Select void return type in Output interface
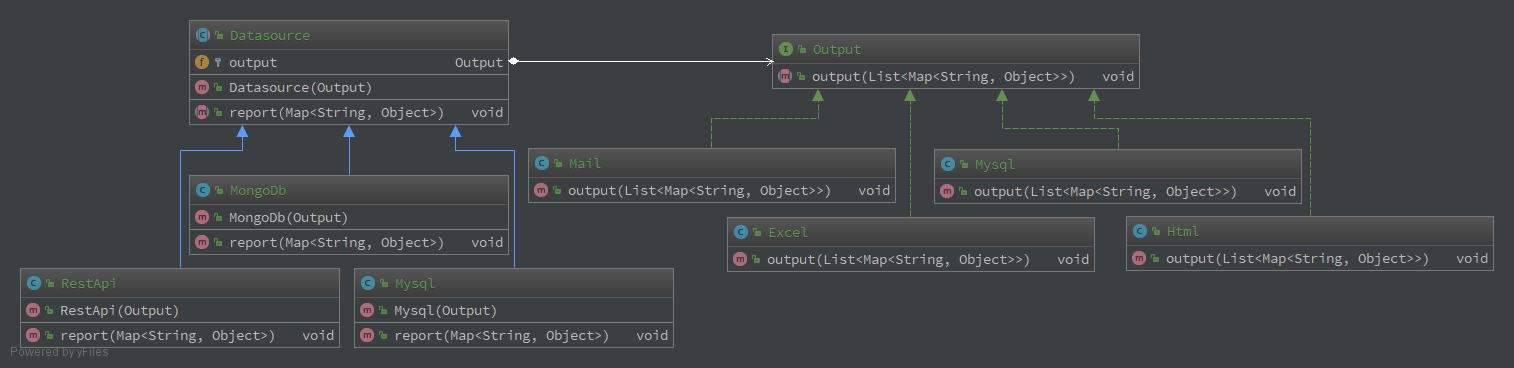The image size is (1514, 368). click(x=1118, y=76)
